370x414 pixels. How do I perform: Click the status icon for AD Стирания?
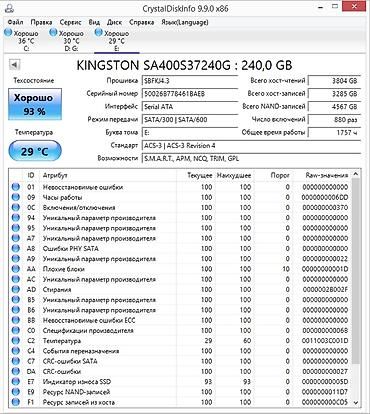[x=15, y=290]
